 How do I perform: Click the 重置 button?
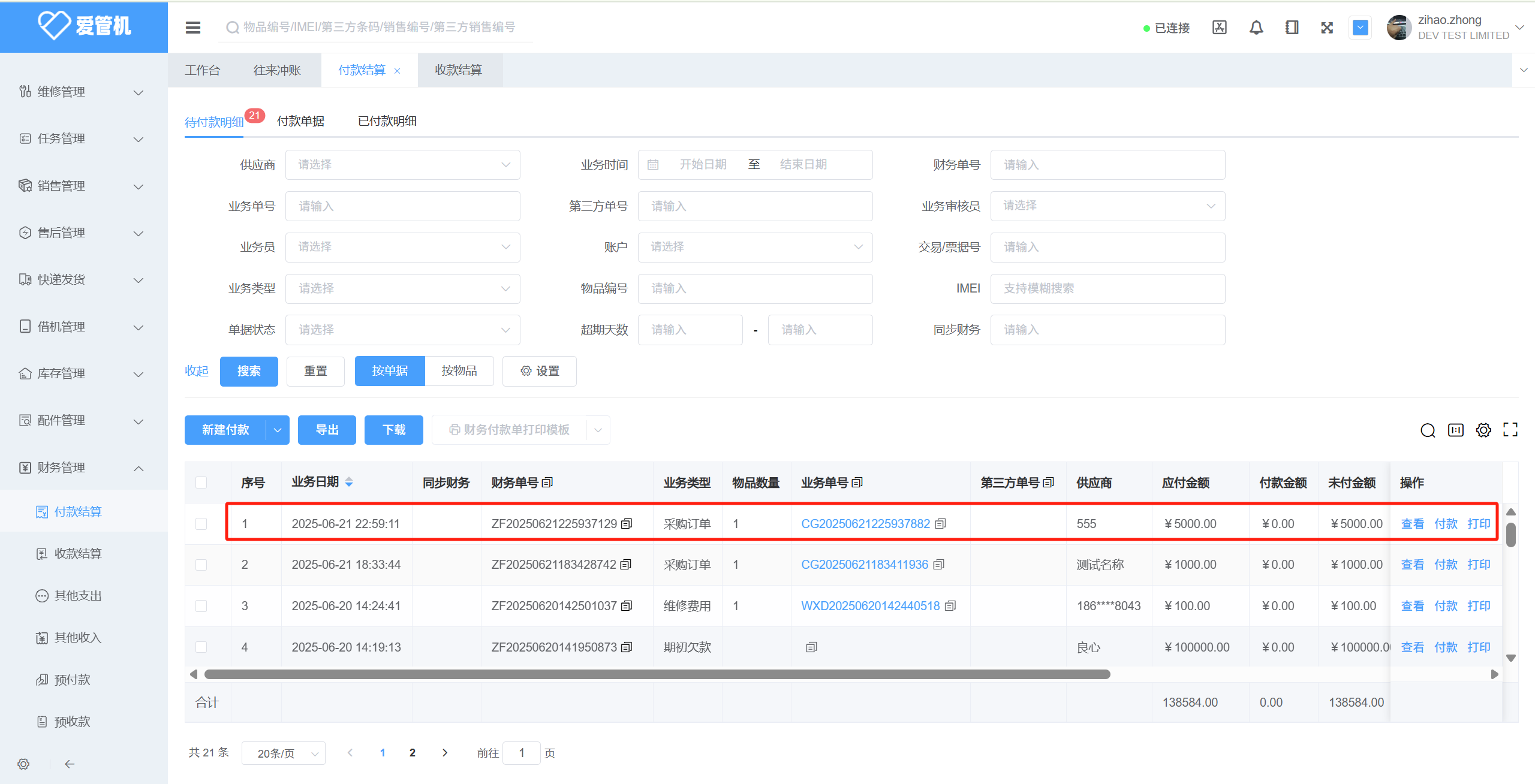pos(315,371)
